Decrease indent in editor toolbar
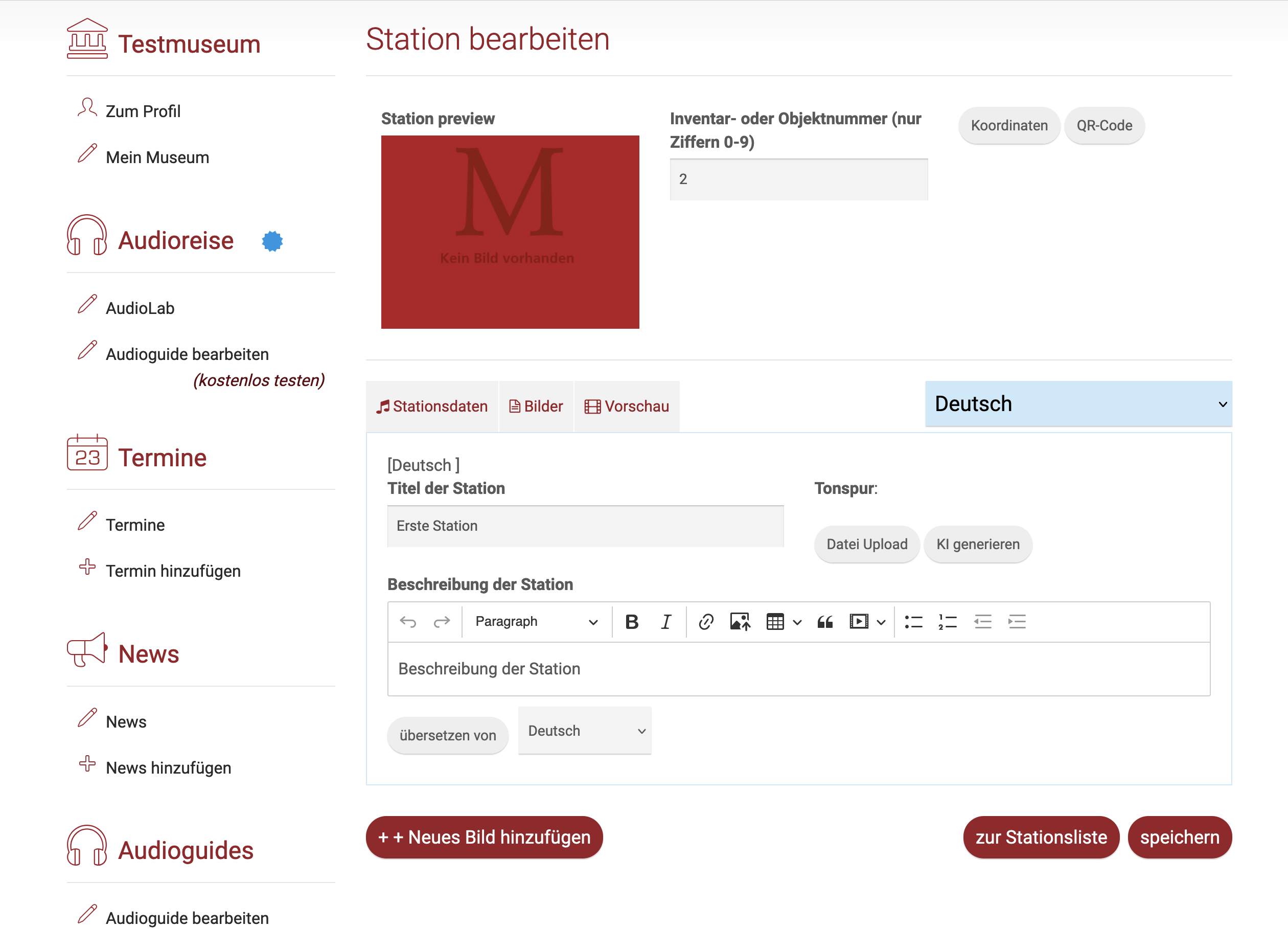1288x950 pixels. pos(982,622)
